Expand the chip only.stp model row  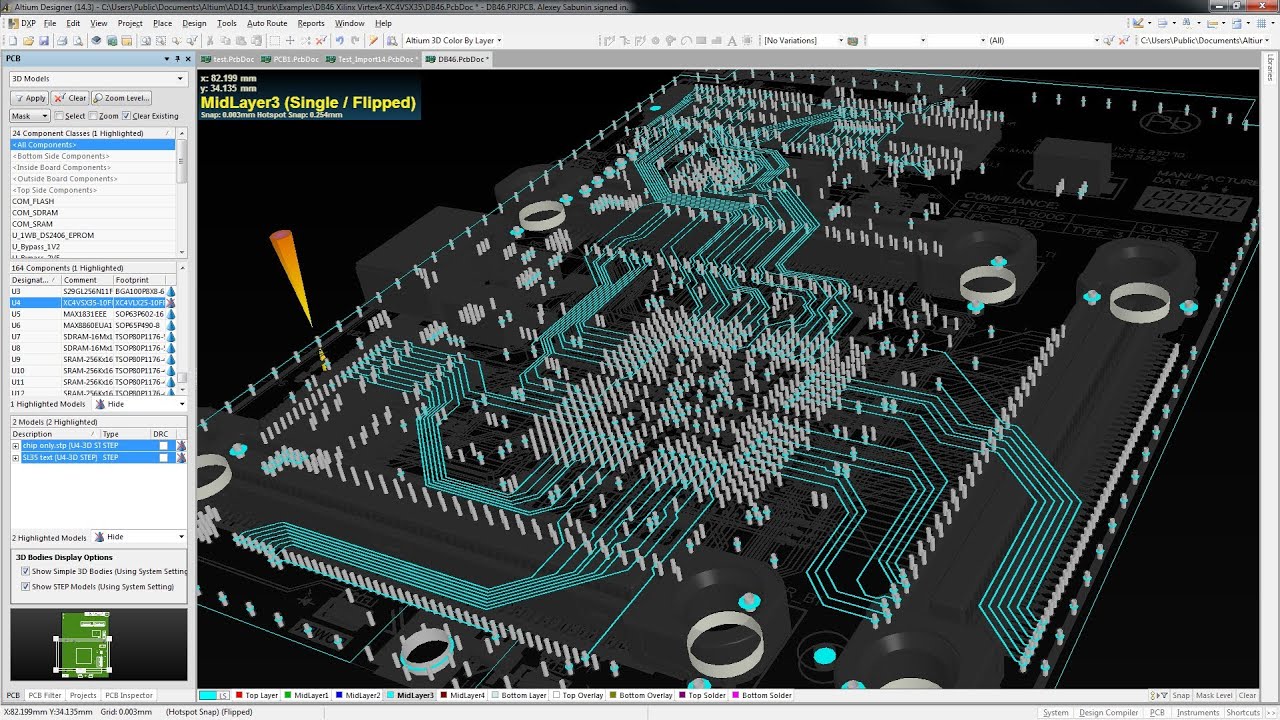tap(15, 446)
